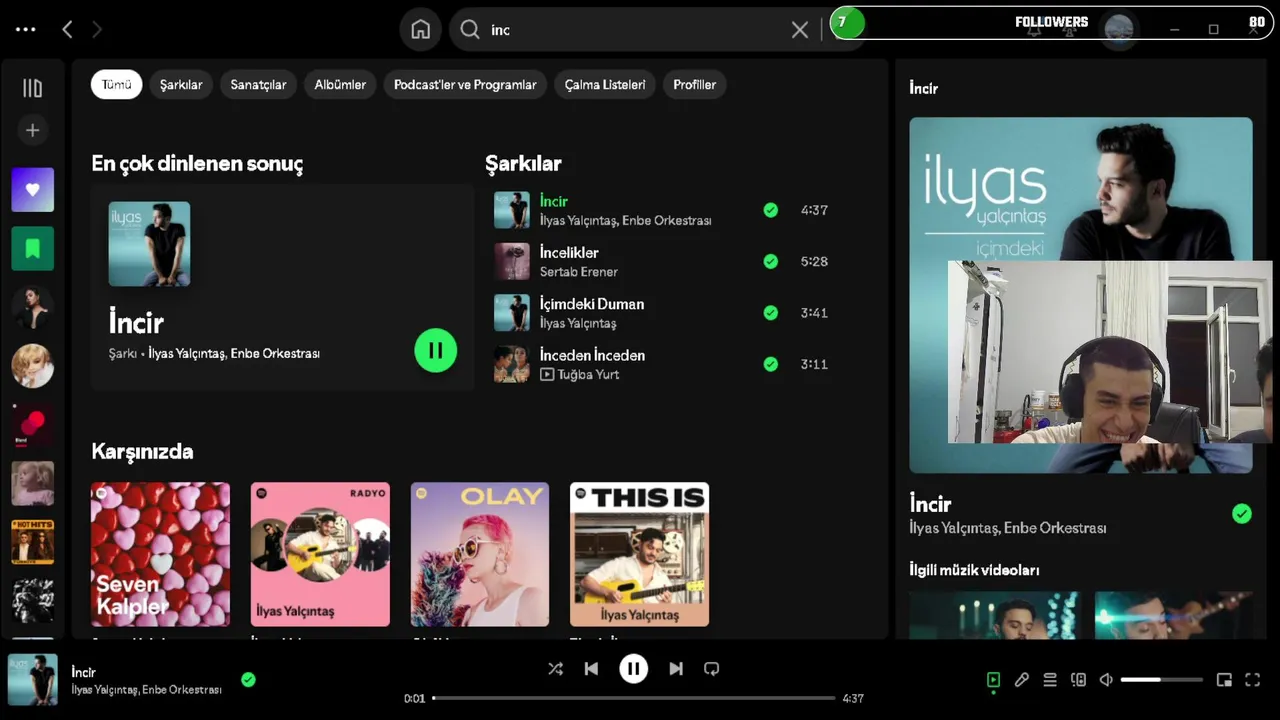
Task: Skip to next track
Action: (x=676, y=669)
